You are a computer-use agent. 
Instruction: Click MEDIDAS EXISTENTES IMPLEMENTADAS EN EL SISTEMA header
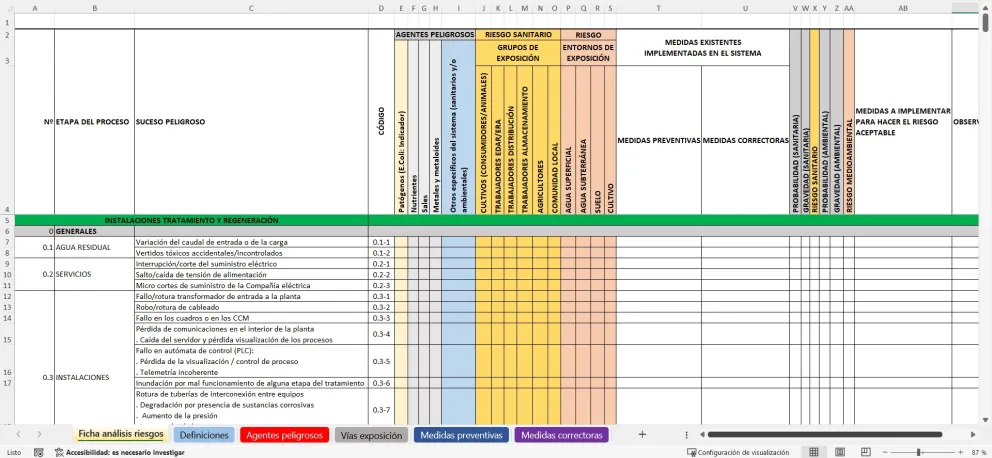pos(703,47)
